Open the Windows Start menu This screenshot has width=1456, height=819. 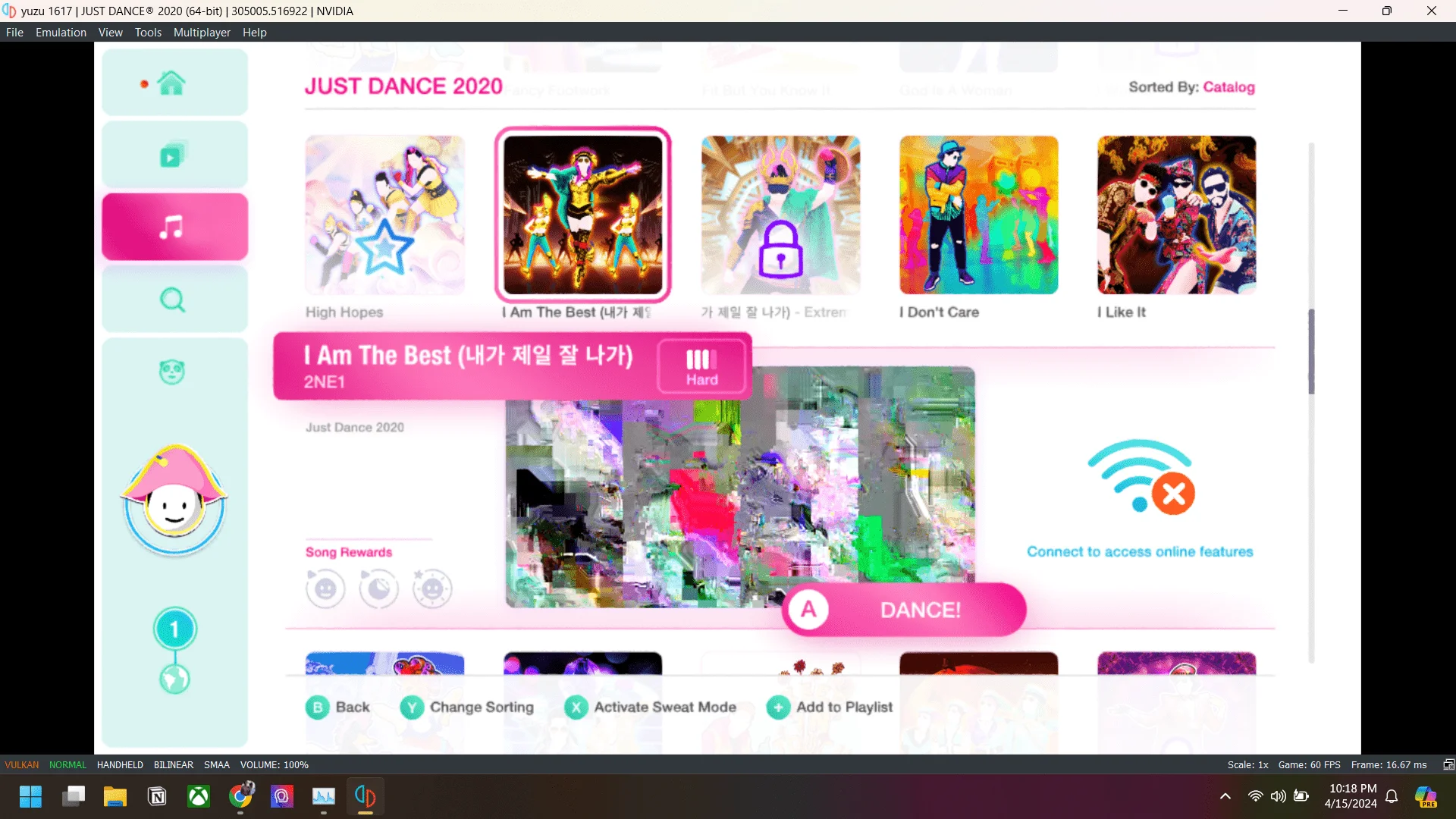[x=30, y=797]
